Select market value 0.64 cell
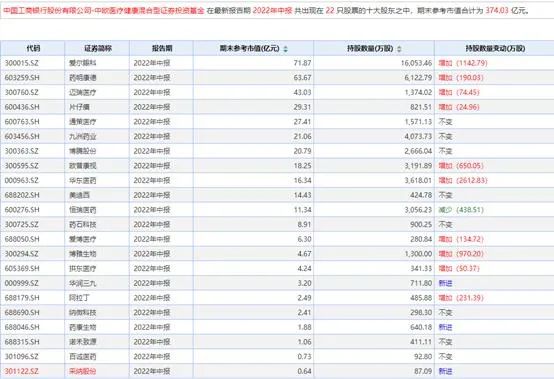Screen dimensions: 554x379 253,371
